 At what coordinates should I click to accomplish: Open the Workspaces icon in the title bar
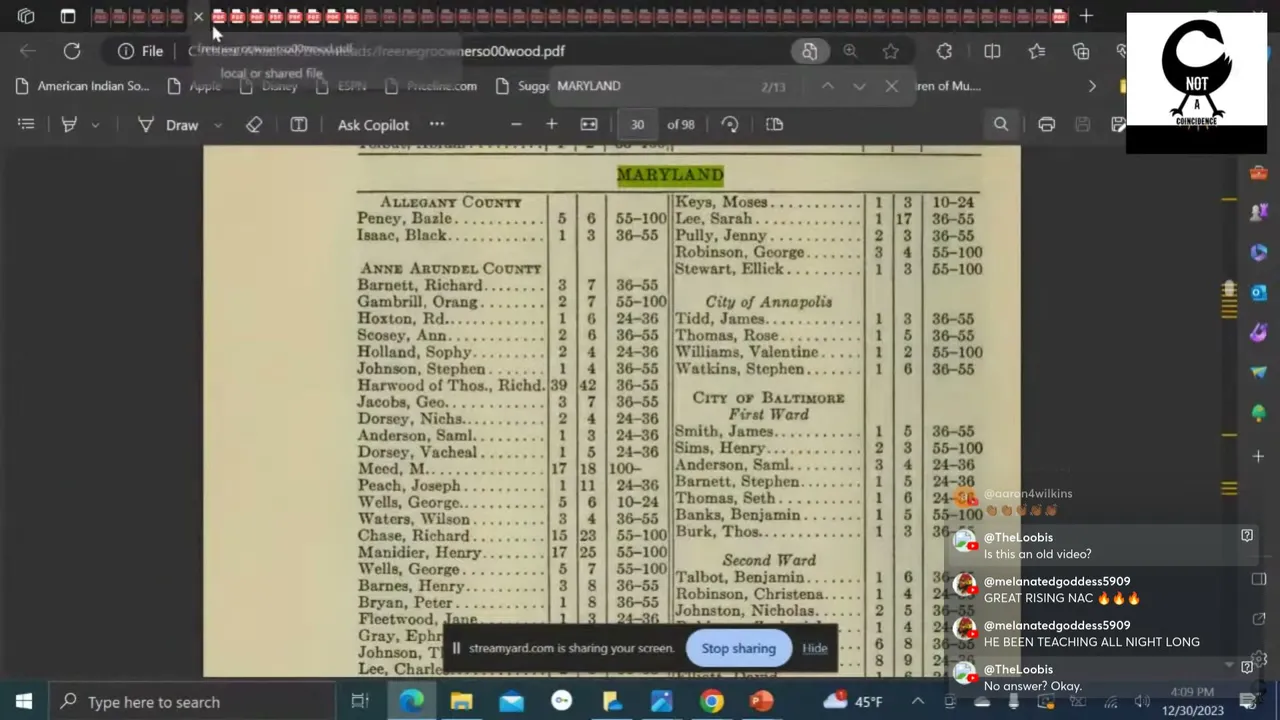coord(26,16)
